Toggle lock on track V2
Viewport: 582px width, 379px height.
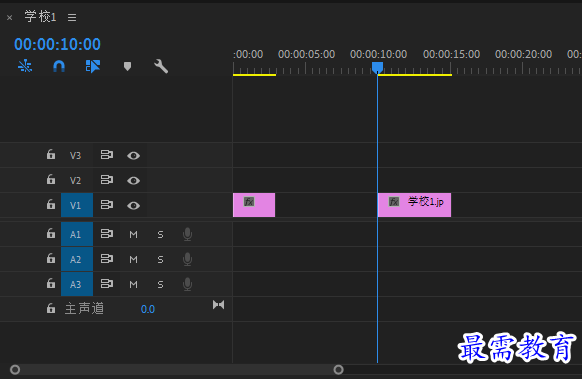coord(51,180)
